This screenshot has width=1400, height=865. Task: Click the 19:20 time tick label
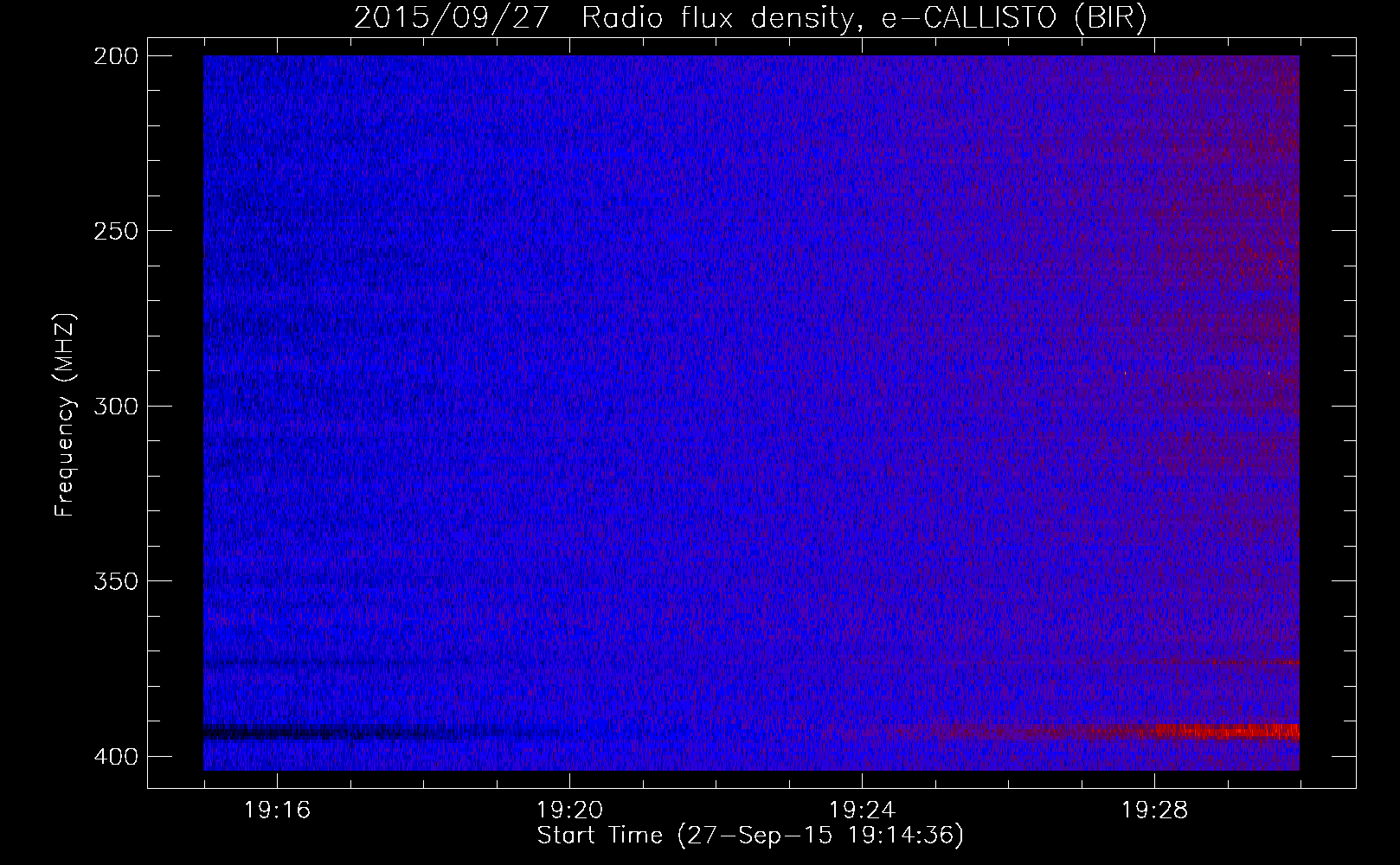[x=569, y=811]
